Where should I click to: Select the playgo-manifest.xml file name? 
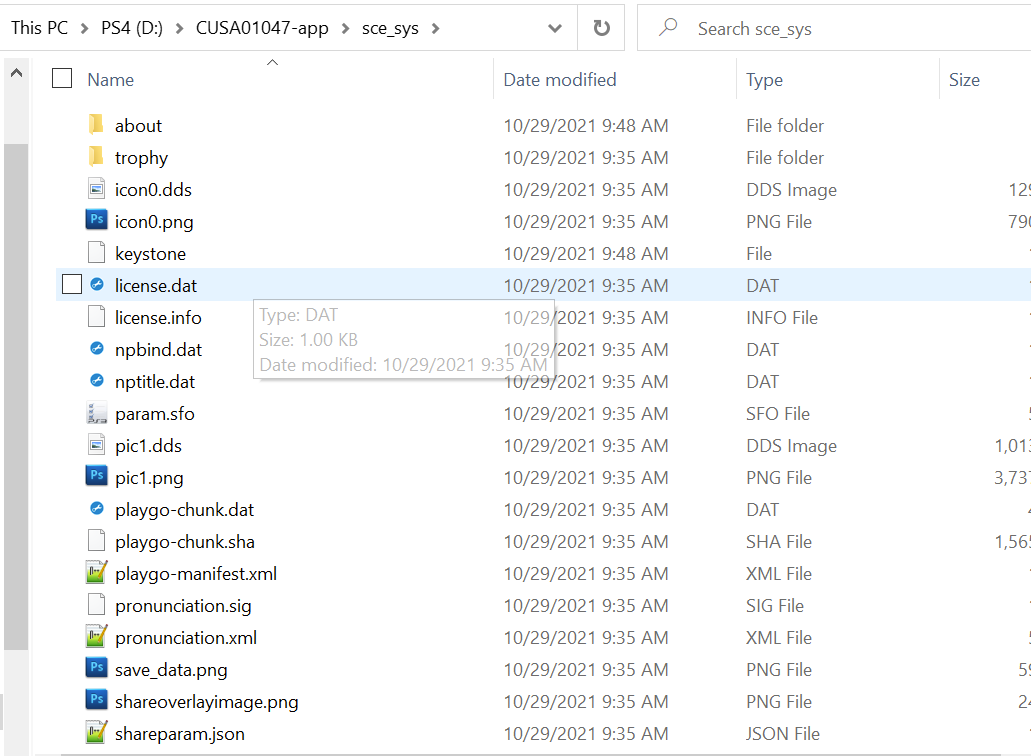coord(196,574)
